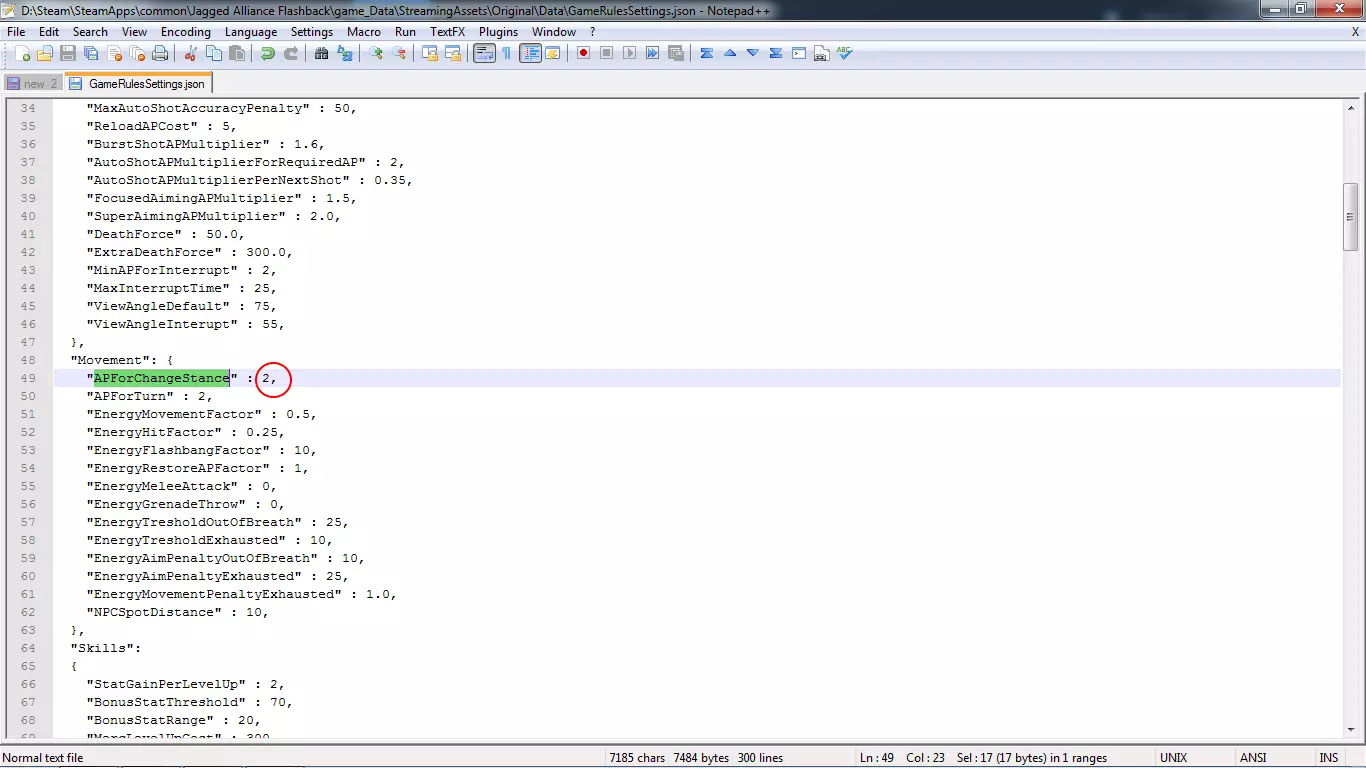Click the blue jump-to-first toolbar icon
The image size is (1366, 768).
[x=706, y=53]
